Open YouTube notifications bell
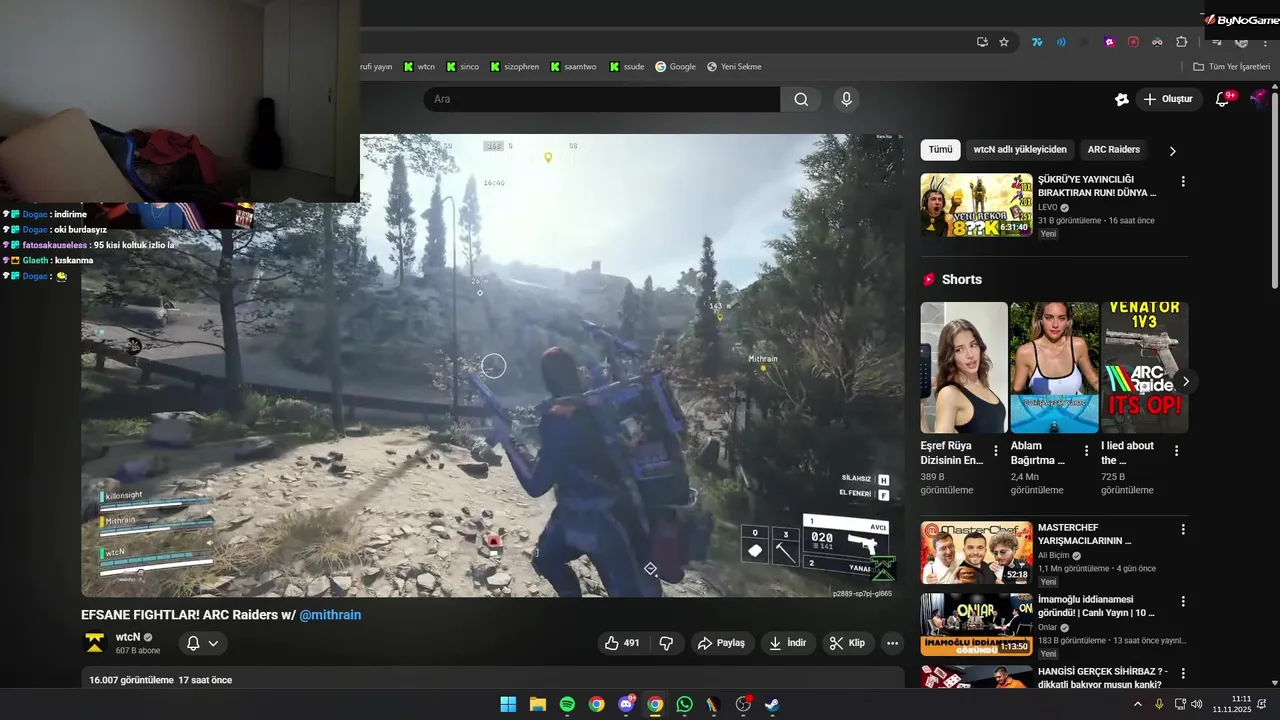This screenshot has width=1280, height=720. 1222,99
